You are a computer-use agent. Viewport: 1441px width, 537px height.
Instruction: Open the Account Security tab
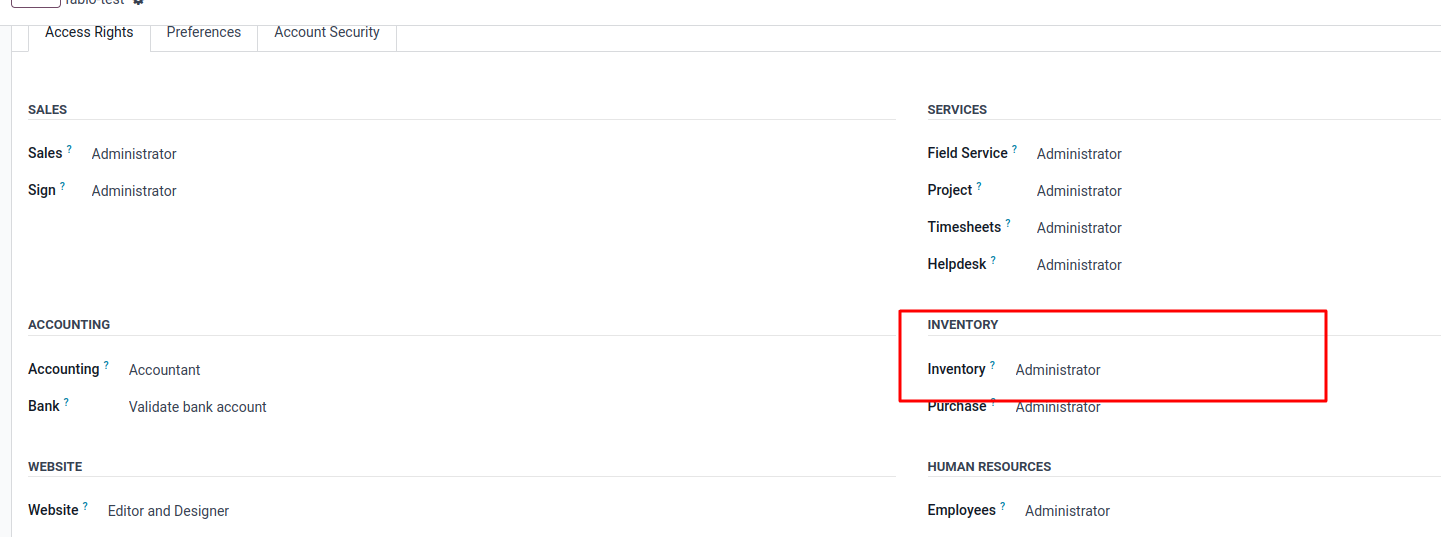(x=327, y=32)
